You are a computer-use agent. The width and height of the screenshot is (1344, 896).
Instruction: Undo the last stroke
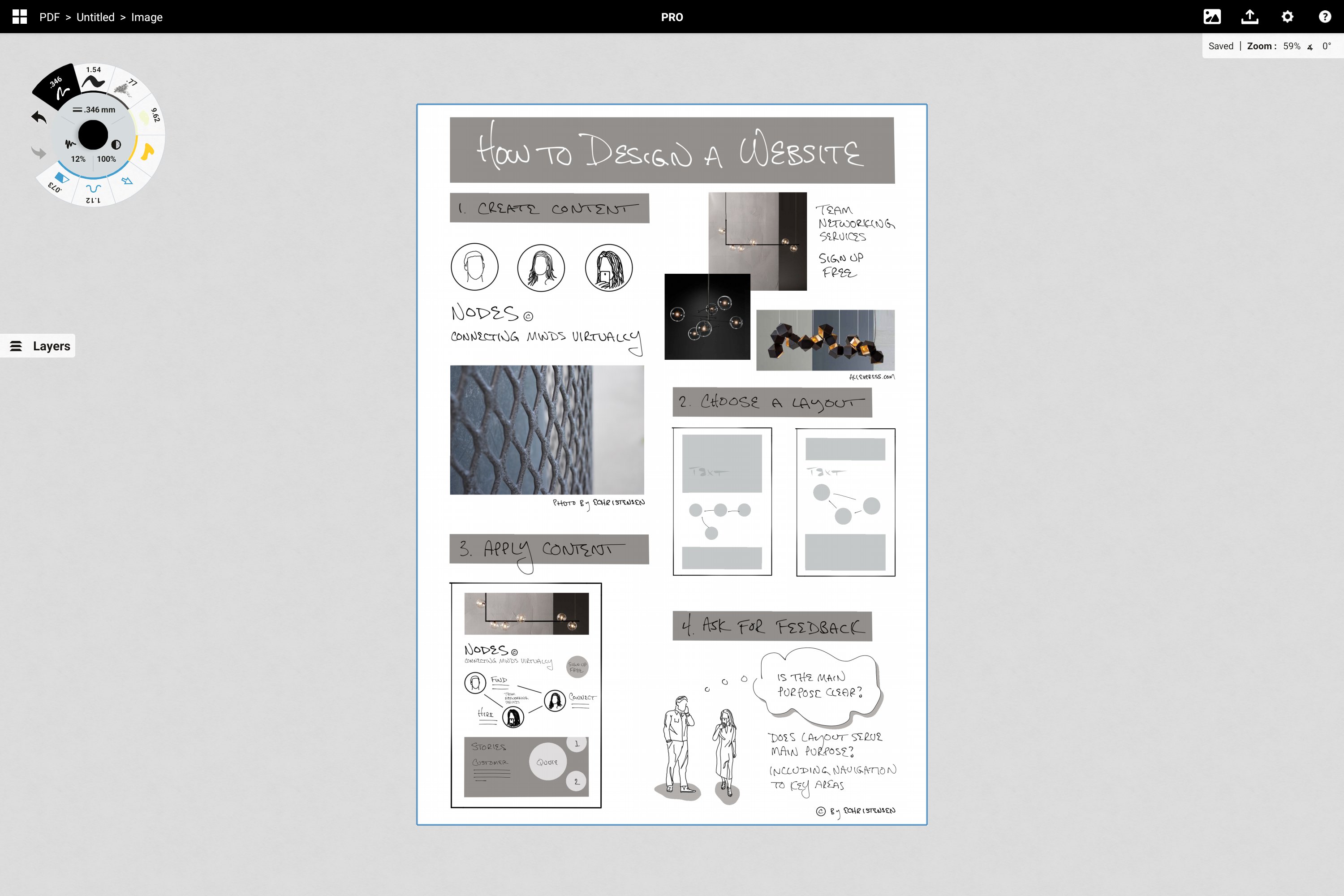tap(39, 117)
